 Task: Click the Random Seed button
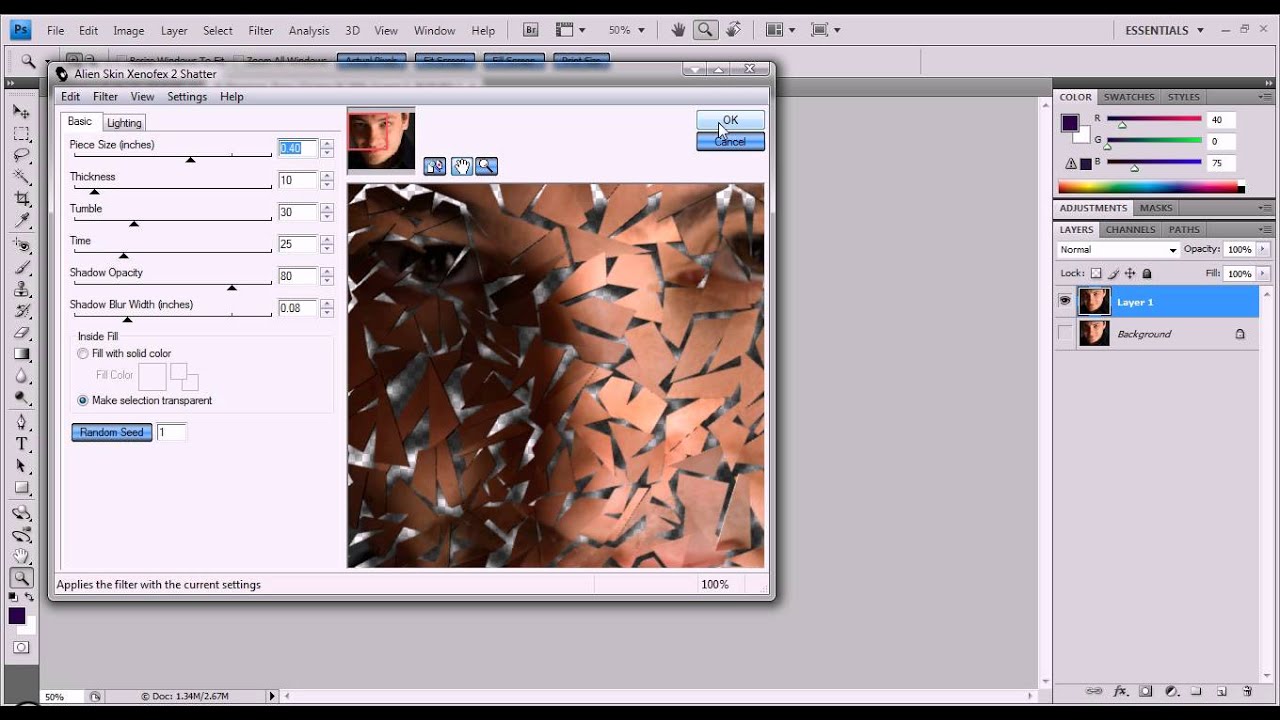coord(112,433)
